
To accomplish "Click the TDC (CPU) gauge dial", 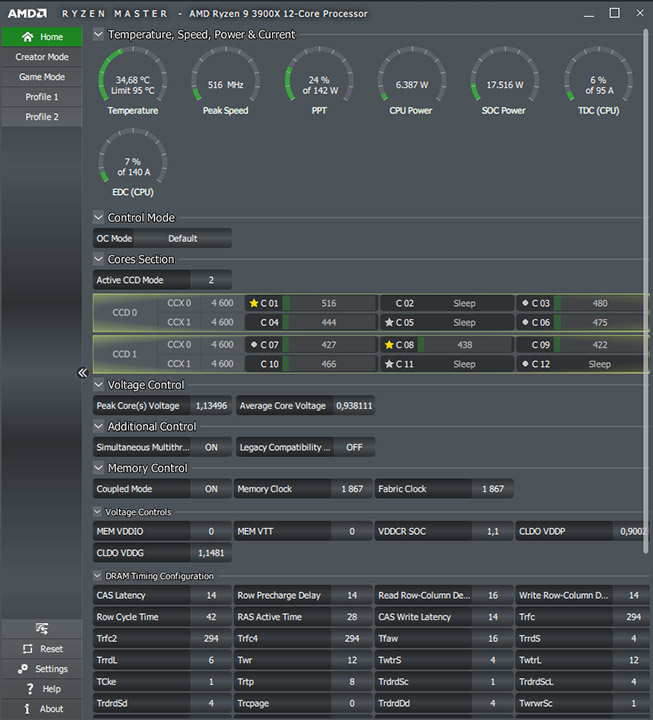I will point(598,75).
